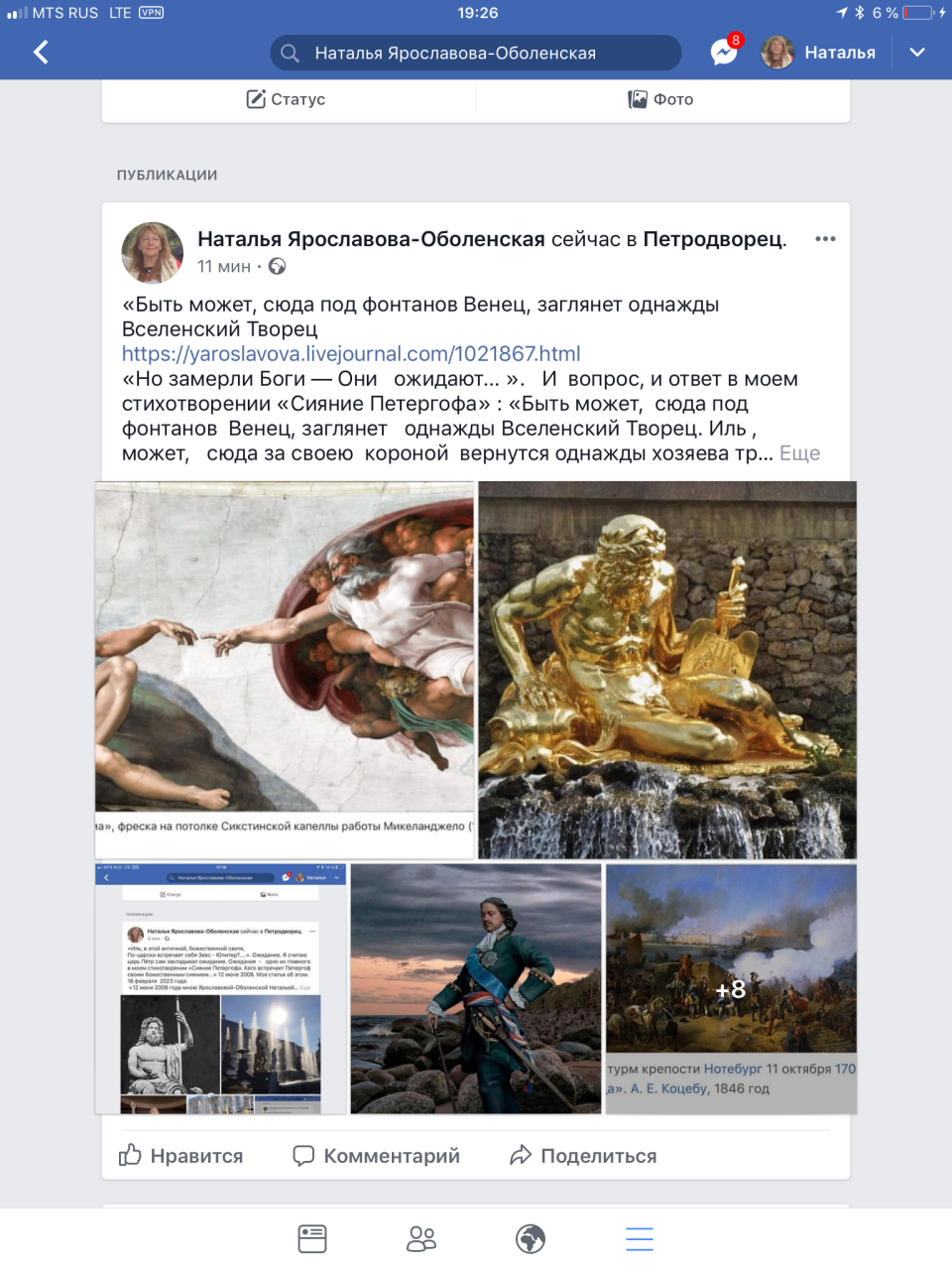
Task: Open the yaroslavova.livejournal.com link
Action: pos(351,354)
